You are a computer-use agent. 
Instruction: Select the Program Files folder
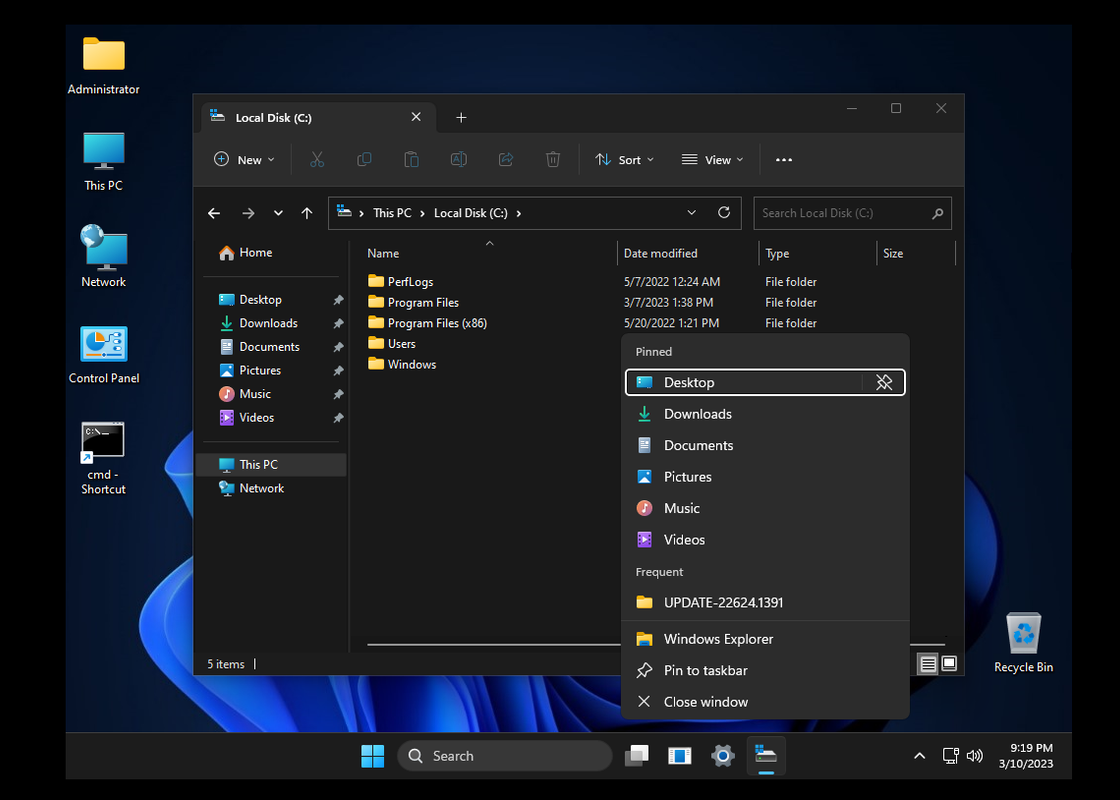point(423,302)
